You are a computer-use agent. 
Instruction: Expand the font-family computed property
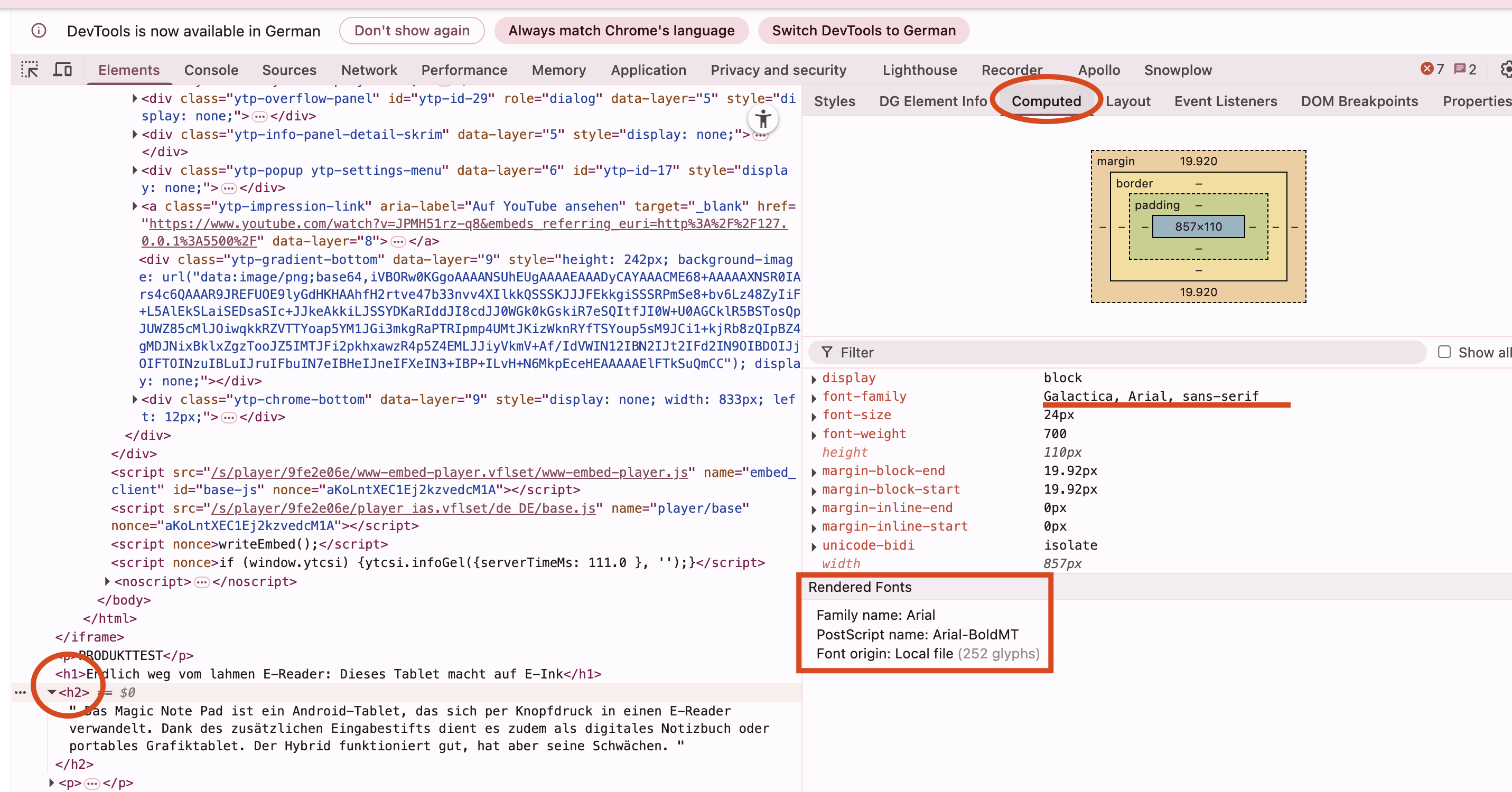point(814,398)
